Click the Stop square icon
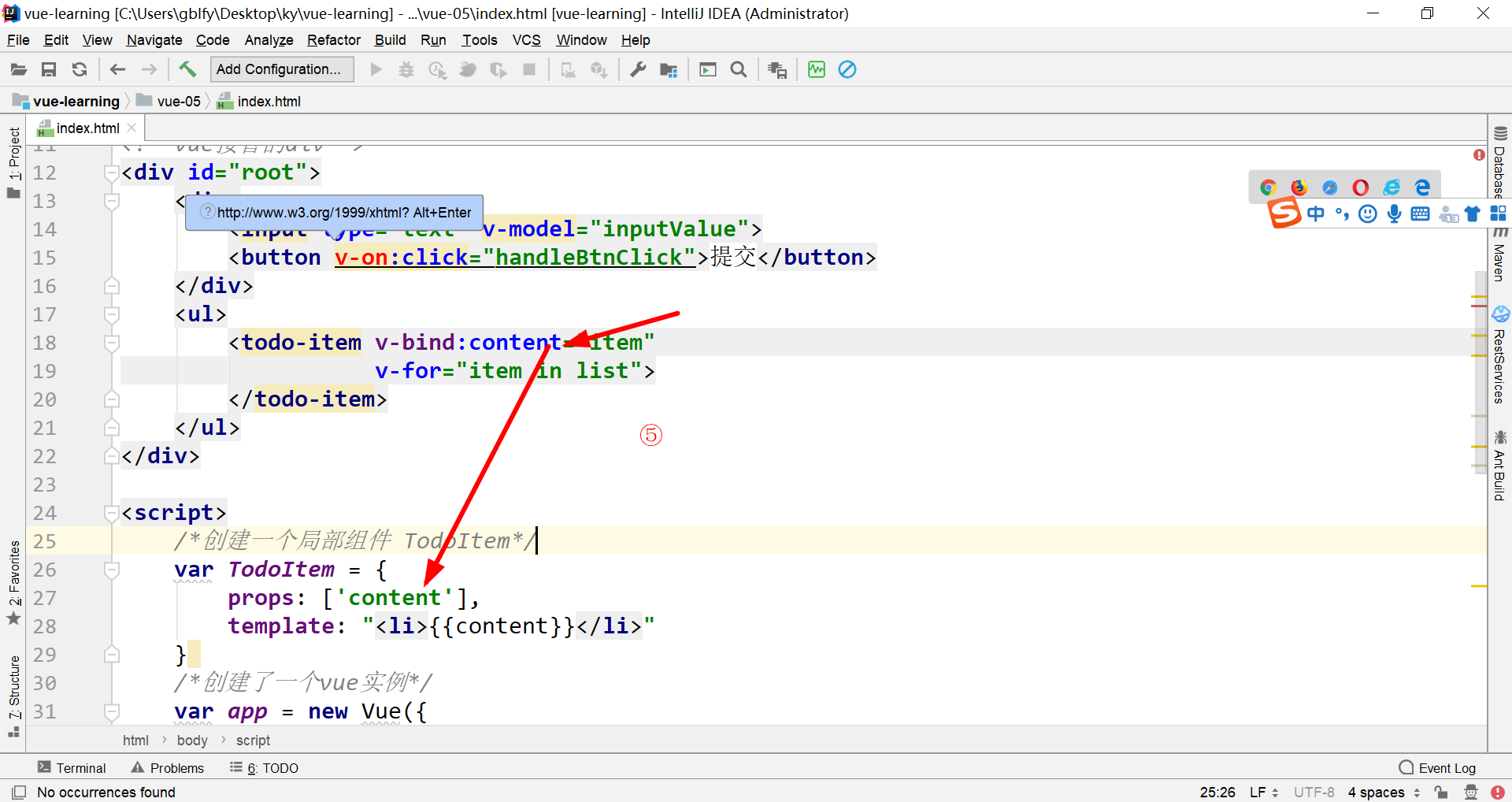1512x802 pixels. [529, 70]
